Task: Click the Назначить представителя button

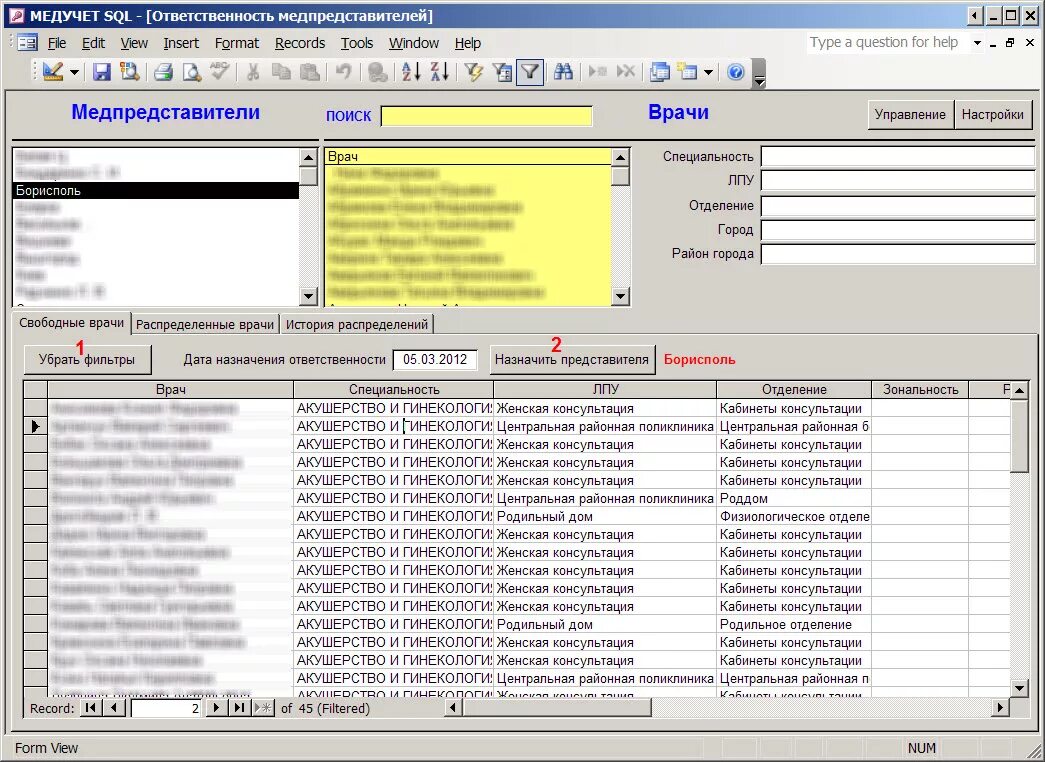Action: coord(572,360)
